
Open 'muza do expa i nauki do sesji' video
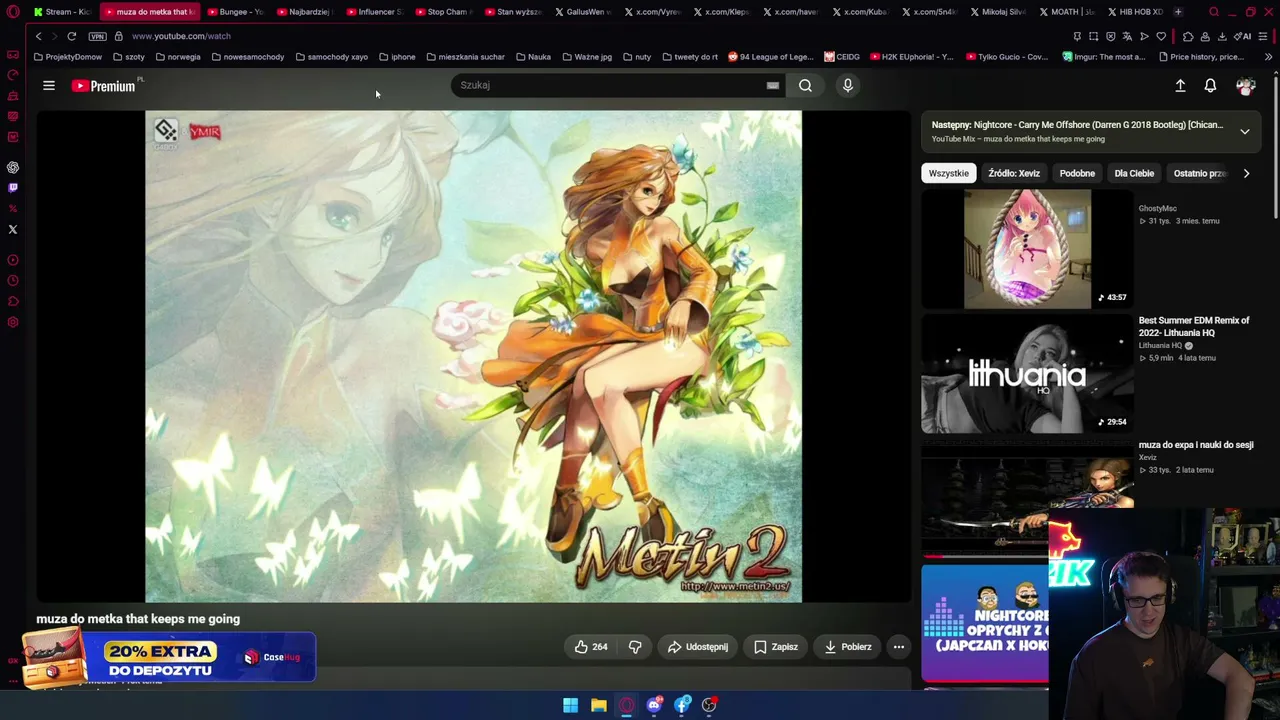[x=1196, y=445]
